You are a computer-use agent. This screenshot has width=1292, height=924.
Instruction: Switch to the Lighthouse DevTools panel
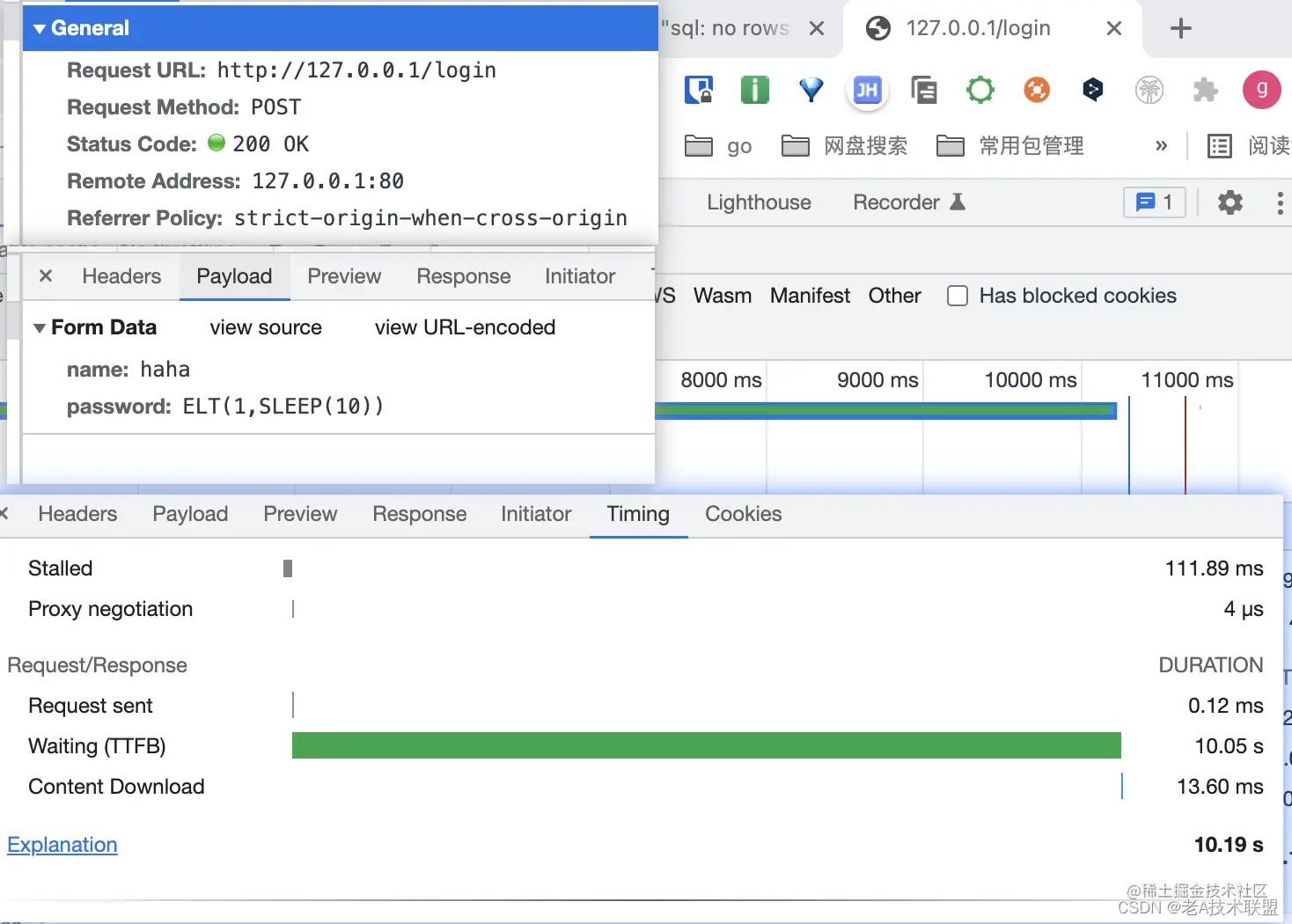click(759, 202)
